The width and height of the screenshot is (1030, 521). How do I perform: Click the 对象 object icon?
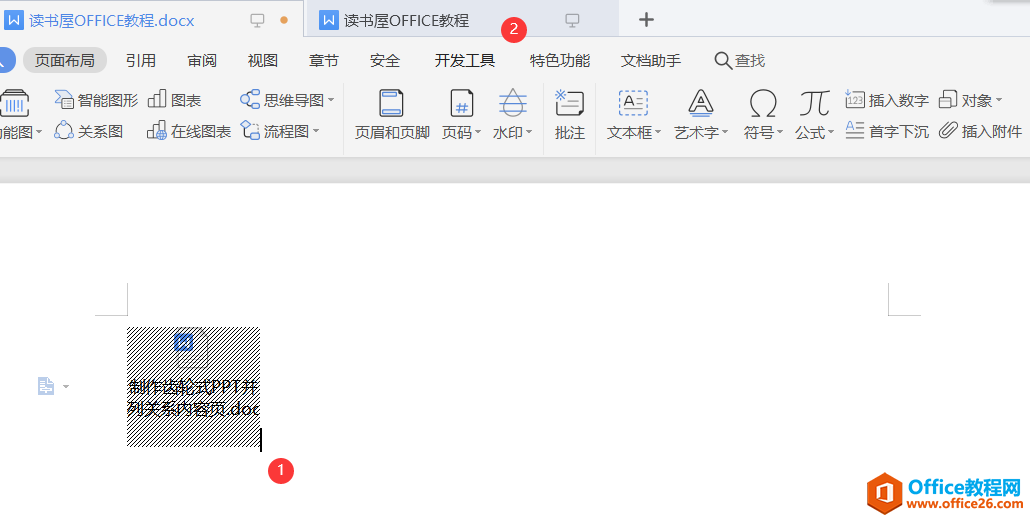click(948, 100)
